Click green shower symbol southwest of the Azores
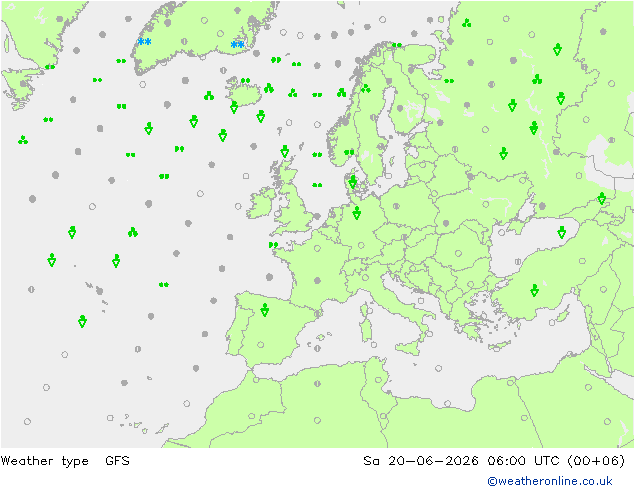 tap(82, 321)
